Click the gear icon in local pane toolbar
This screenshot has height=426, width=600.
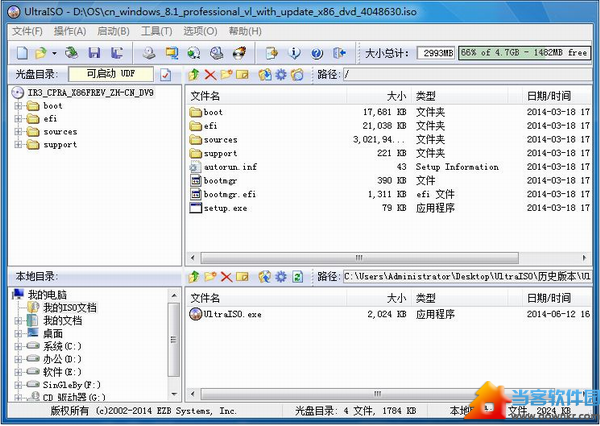coord(281,276)
